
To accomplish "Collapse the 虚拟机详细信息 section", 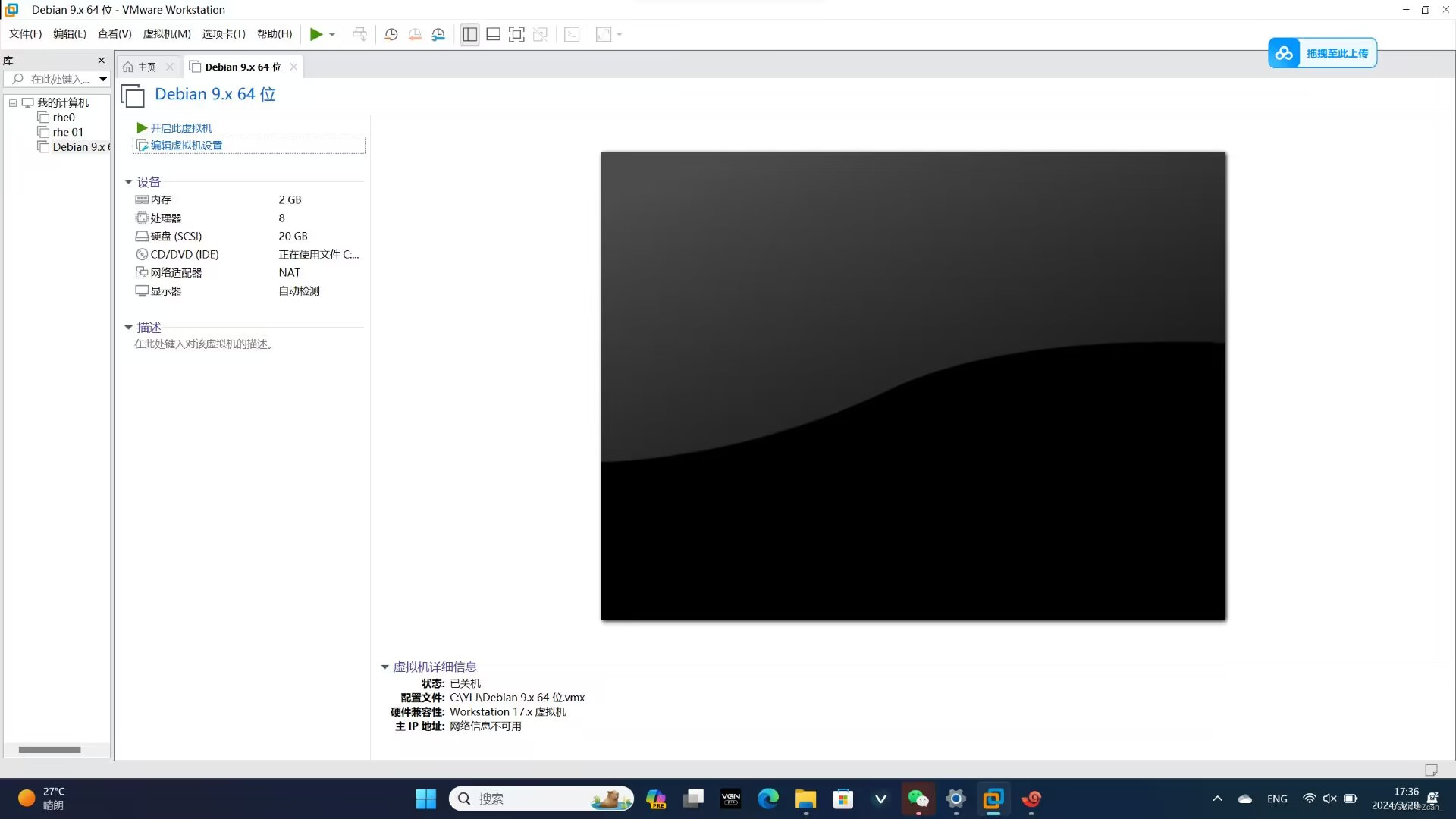I will click(384, 667).
